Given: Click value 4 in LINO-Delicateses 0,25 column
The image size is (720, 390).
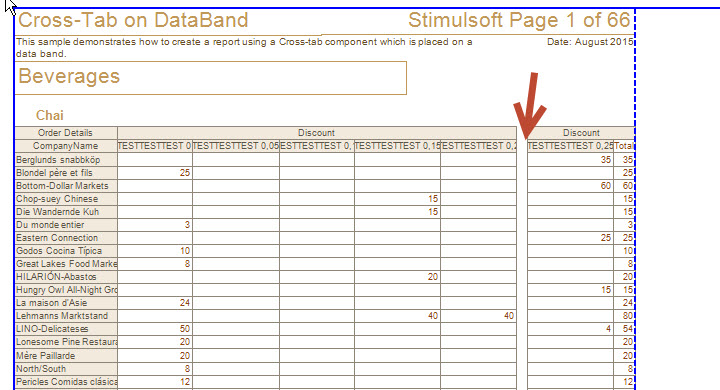Looking at the screenshot, I should (x=608, y=329).
